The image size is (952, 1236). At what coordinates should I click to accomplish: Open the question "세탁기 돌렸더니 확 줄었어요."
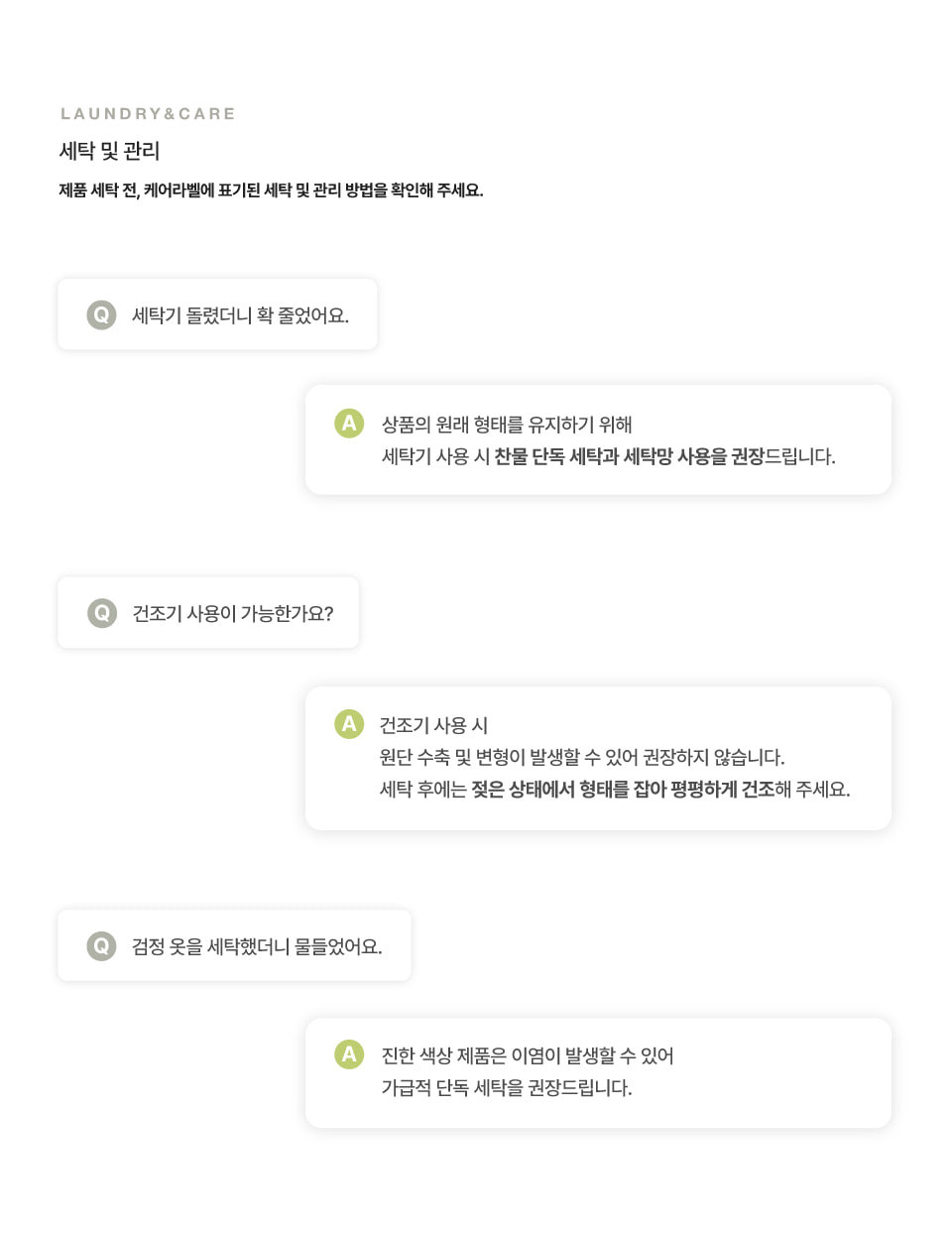[x=240, y=315]
